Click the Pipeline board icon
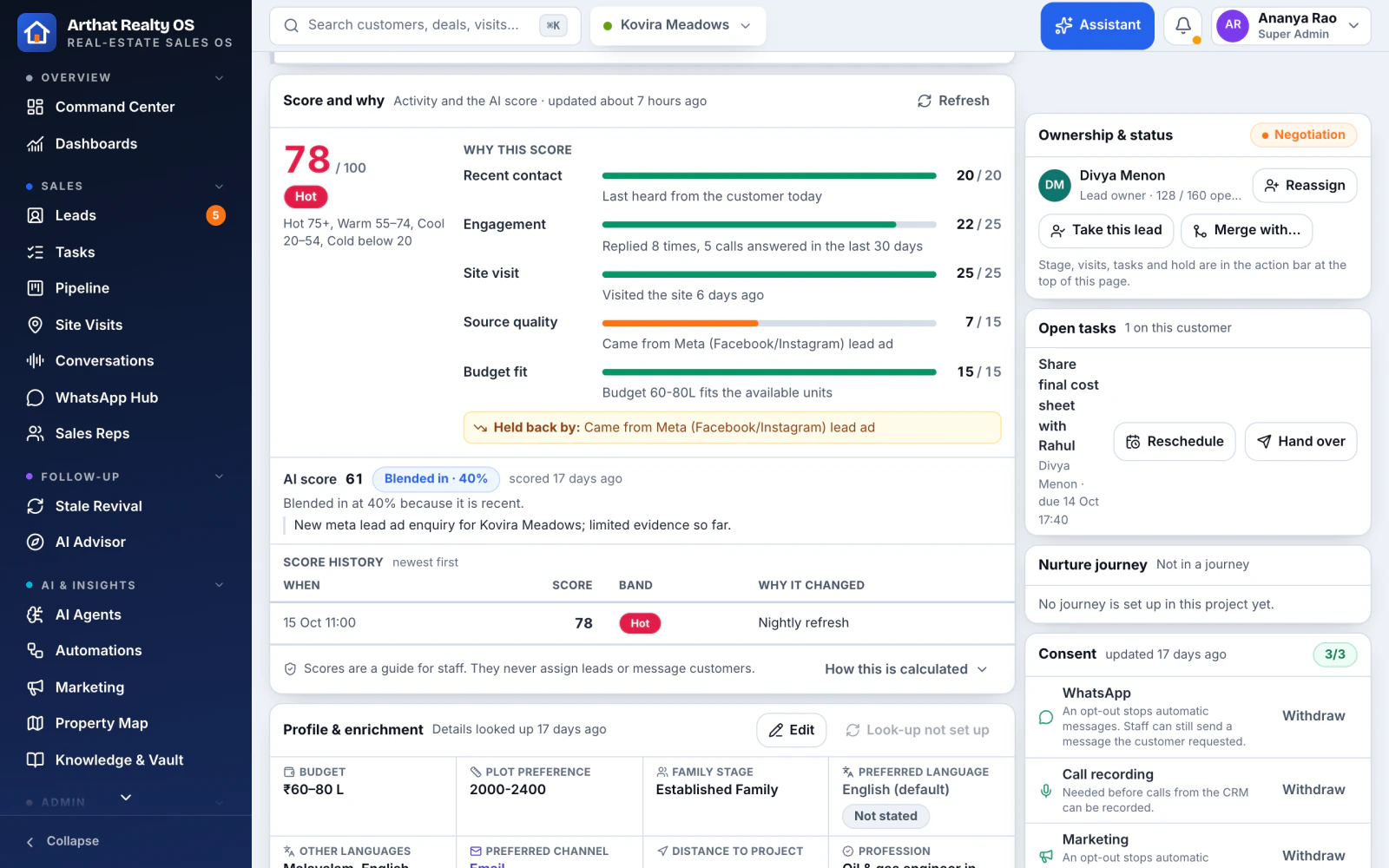 tap(35, 288)
